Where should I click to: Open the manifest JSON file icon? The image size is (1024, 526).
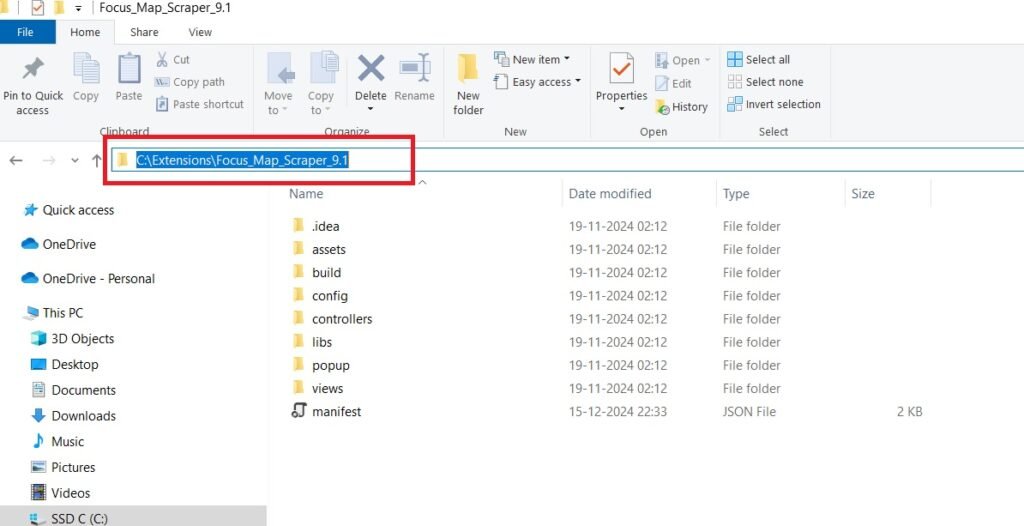pos(298,411)
